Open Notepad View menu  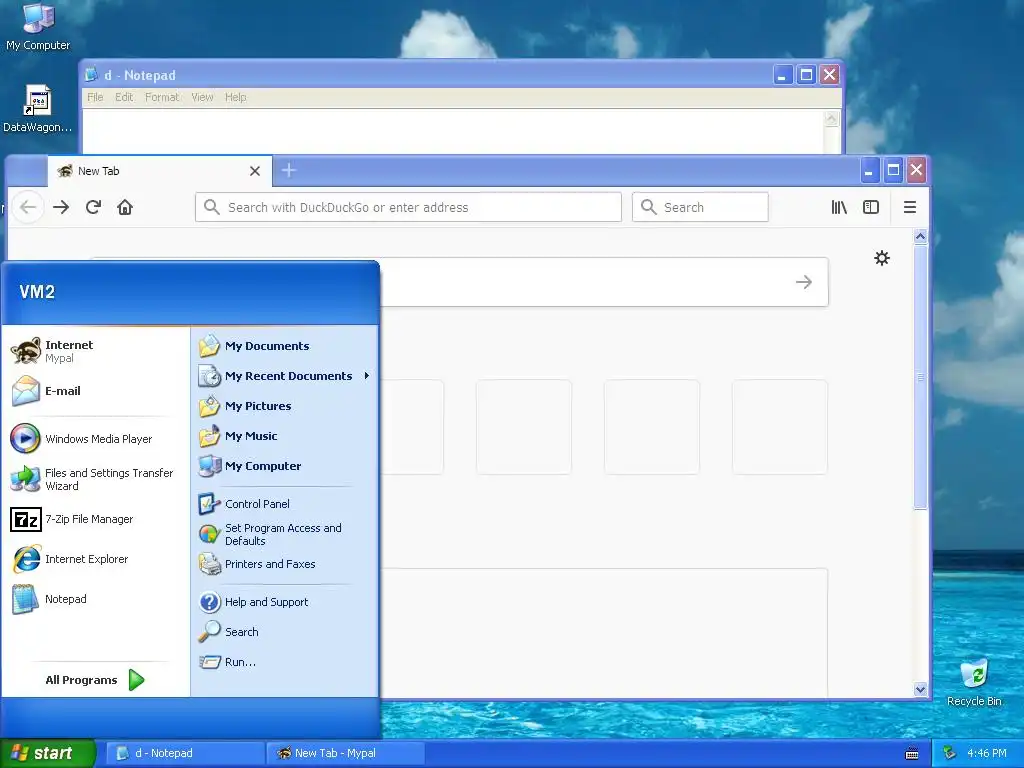tap(202, 97)
